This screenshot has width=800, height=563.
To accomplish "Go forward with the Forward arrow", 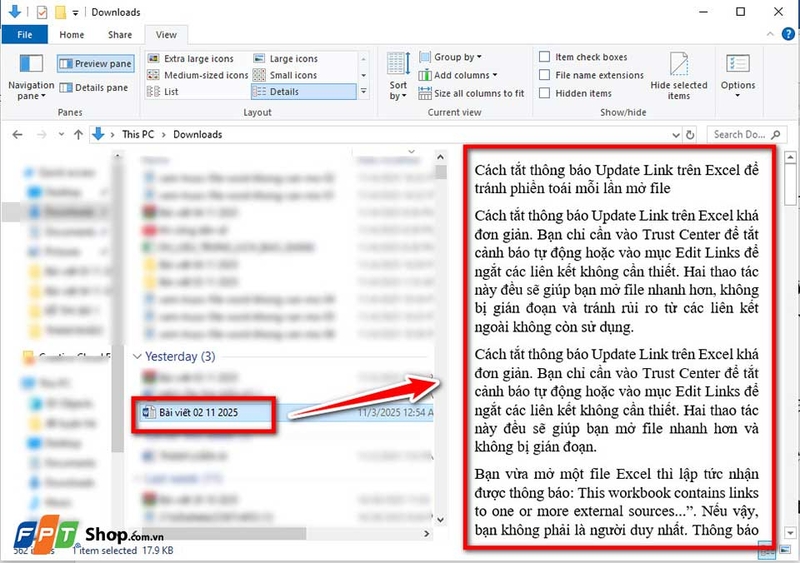I will pos(41,135).
